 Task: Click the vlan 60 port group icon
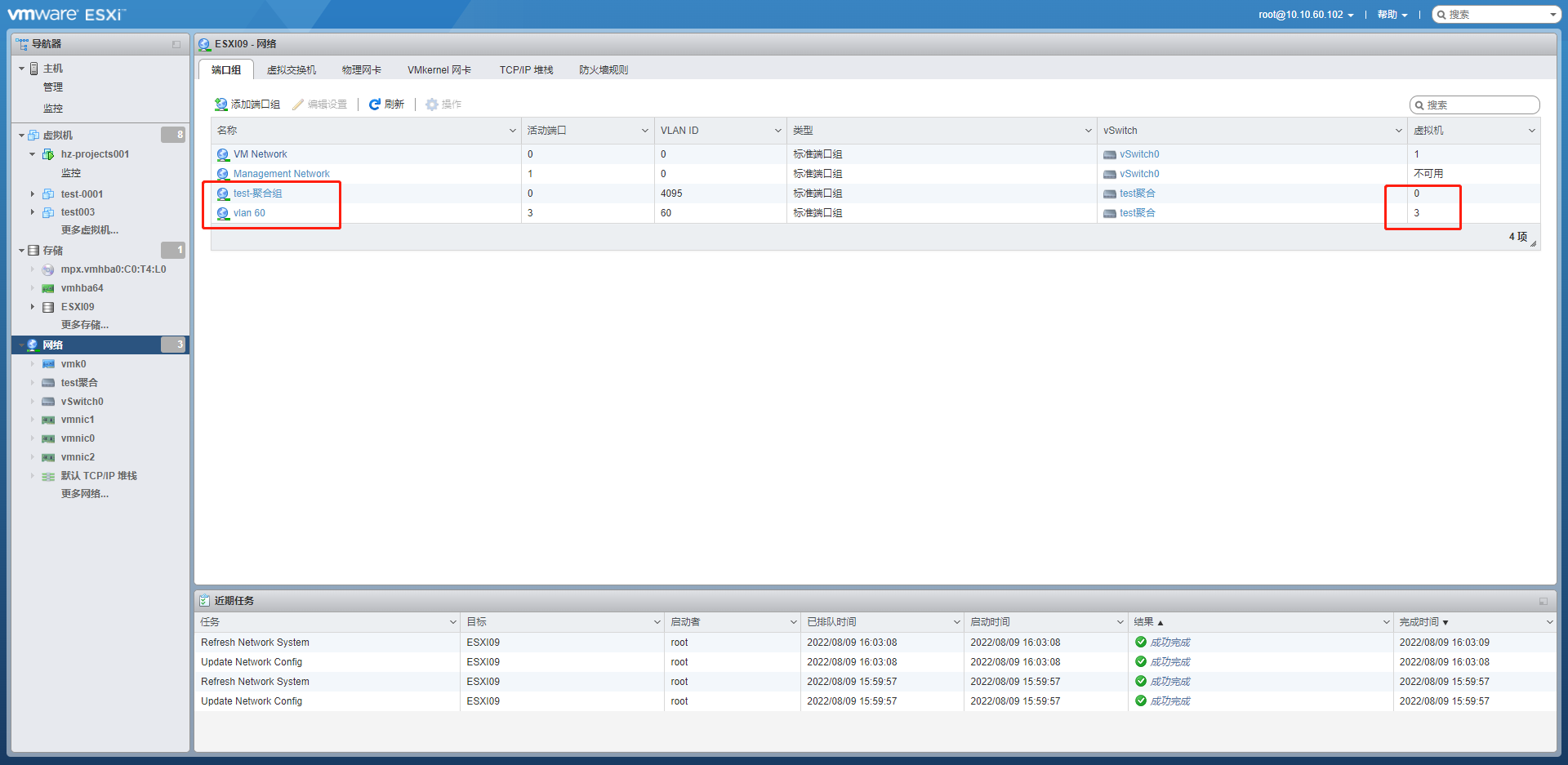(x=223, y=213)
